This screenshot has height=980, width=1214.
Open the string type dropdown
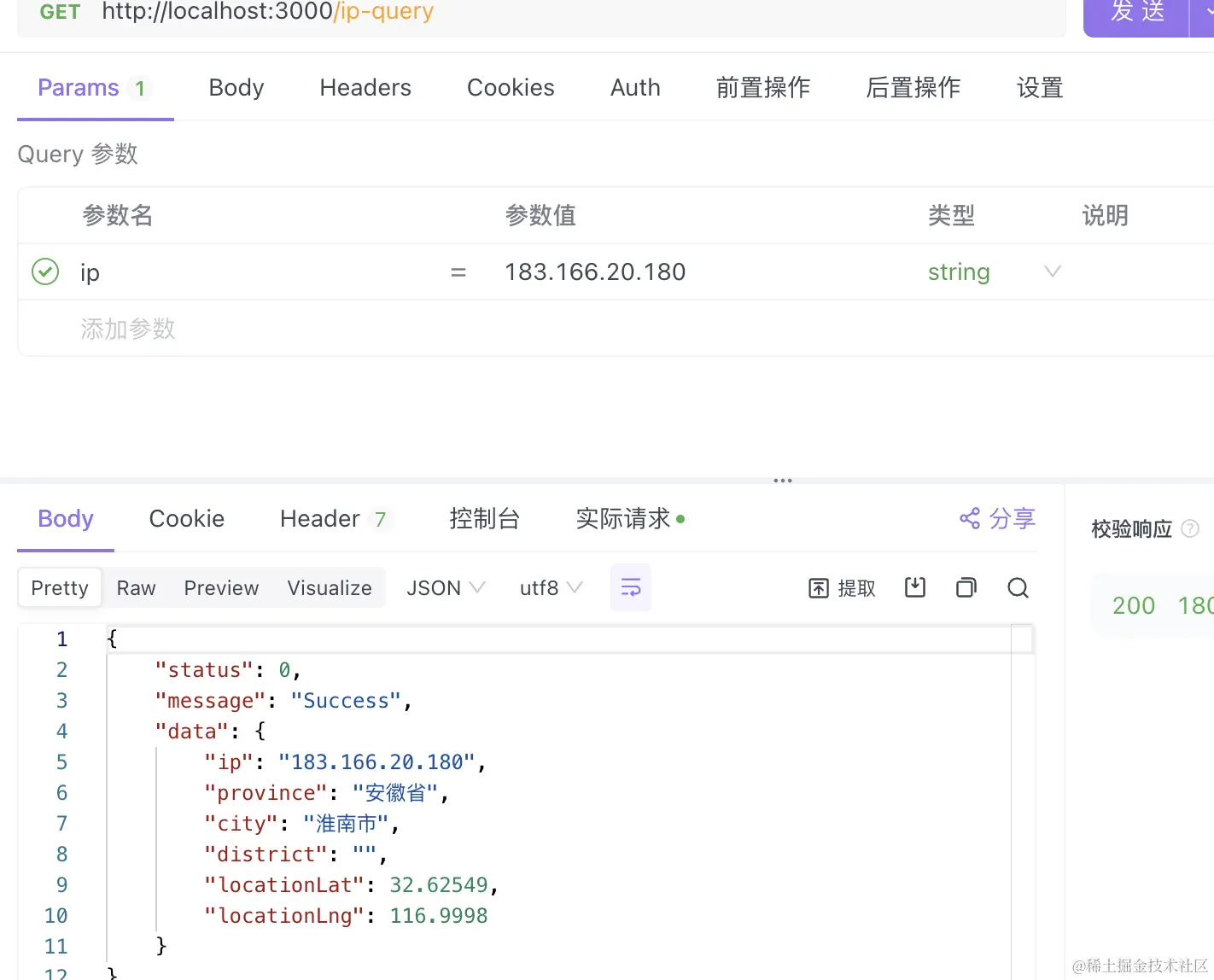[1052, 271]
